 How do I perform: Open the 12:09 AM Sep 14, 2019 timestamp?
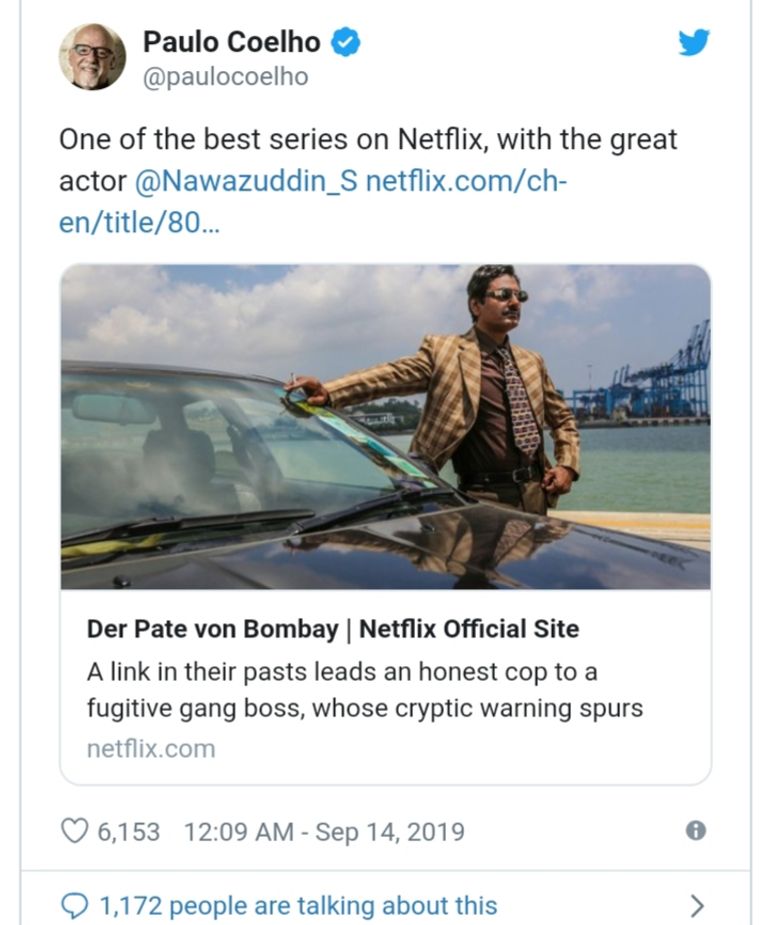pyautogui.click(x=324, y=831)
